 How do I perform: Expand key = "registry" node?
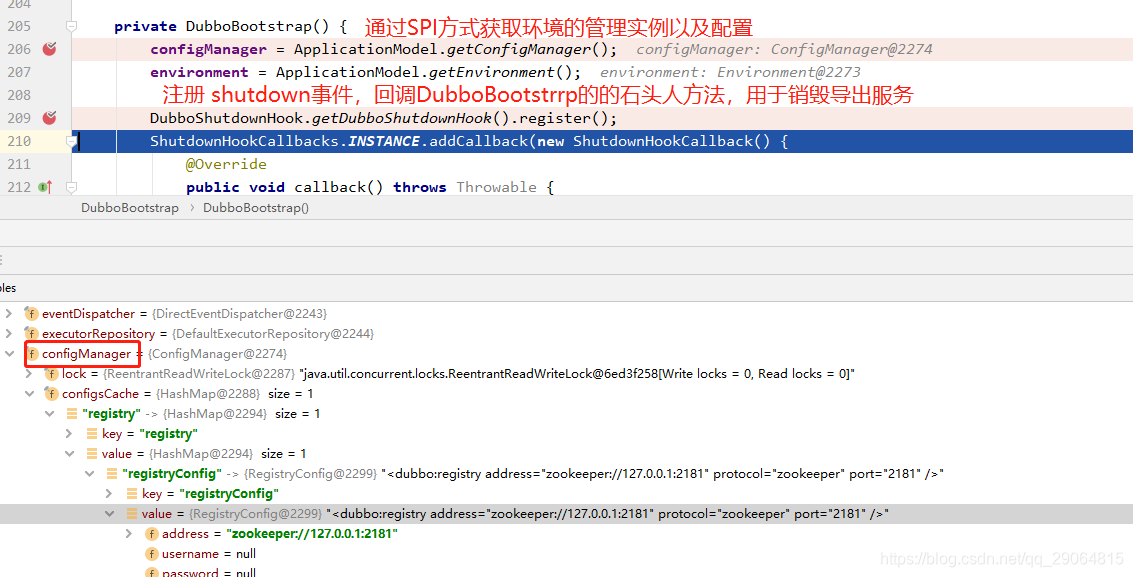point(69,433)
